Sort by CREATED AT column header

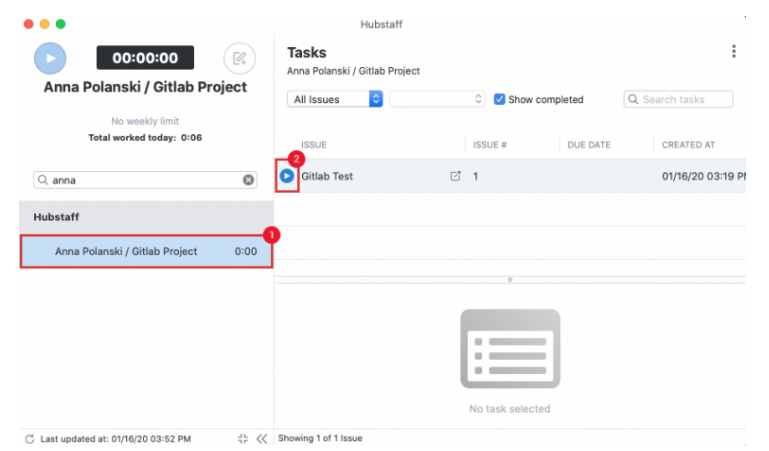coord(688,145)
